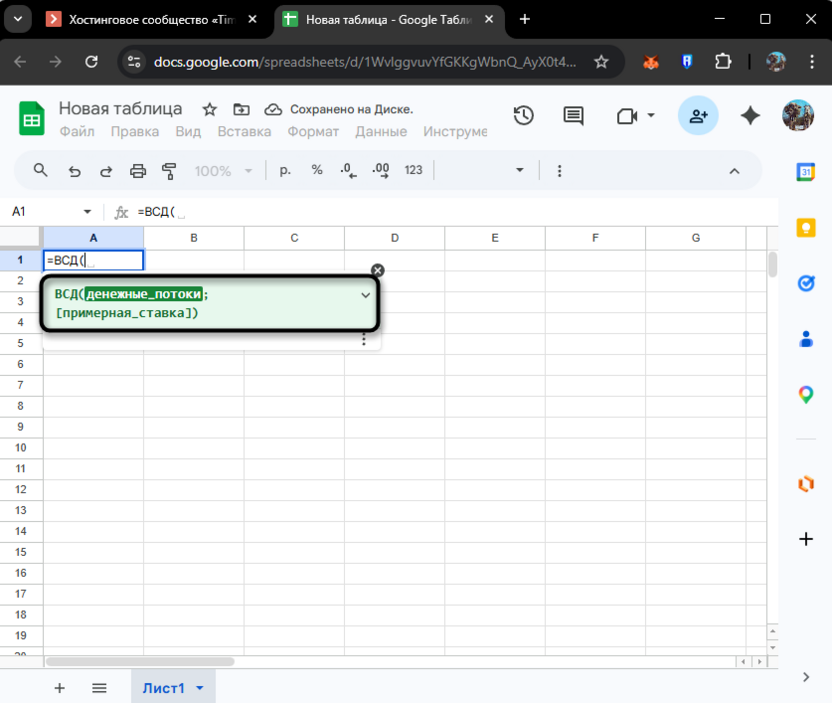This screenshot has width=832, height=703.
Task: Open the Правка menu
Action: 135,131
